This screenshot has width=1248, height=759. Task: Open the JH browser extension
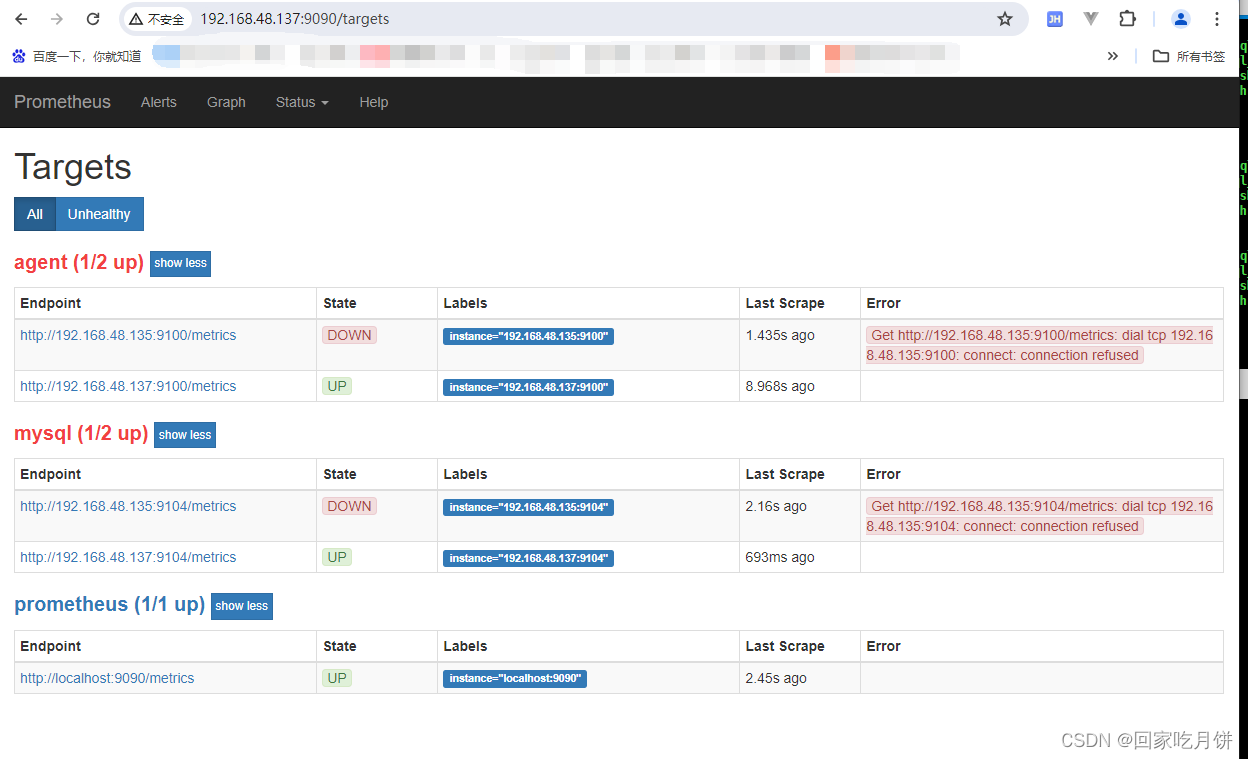point(1054,19)
